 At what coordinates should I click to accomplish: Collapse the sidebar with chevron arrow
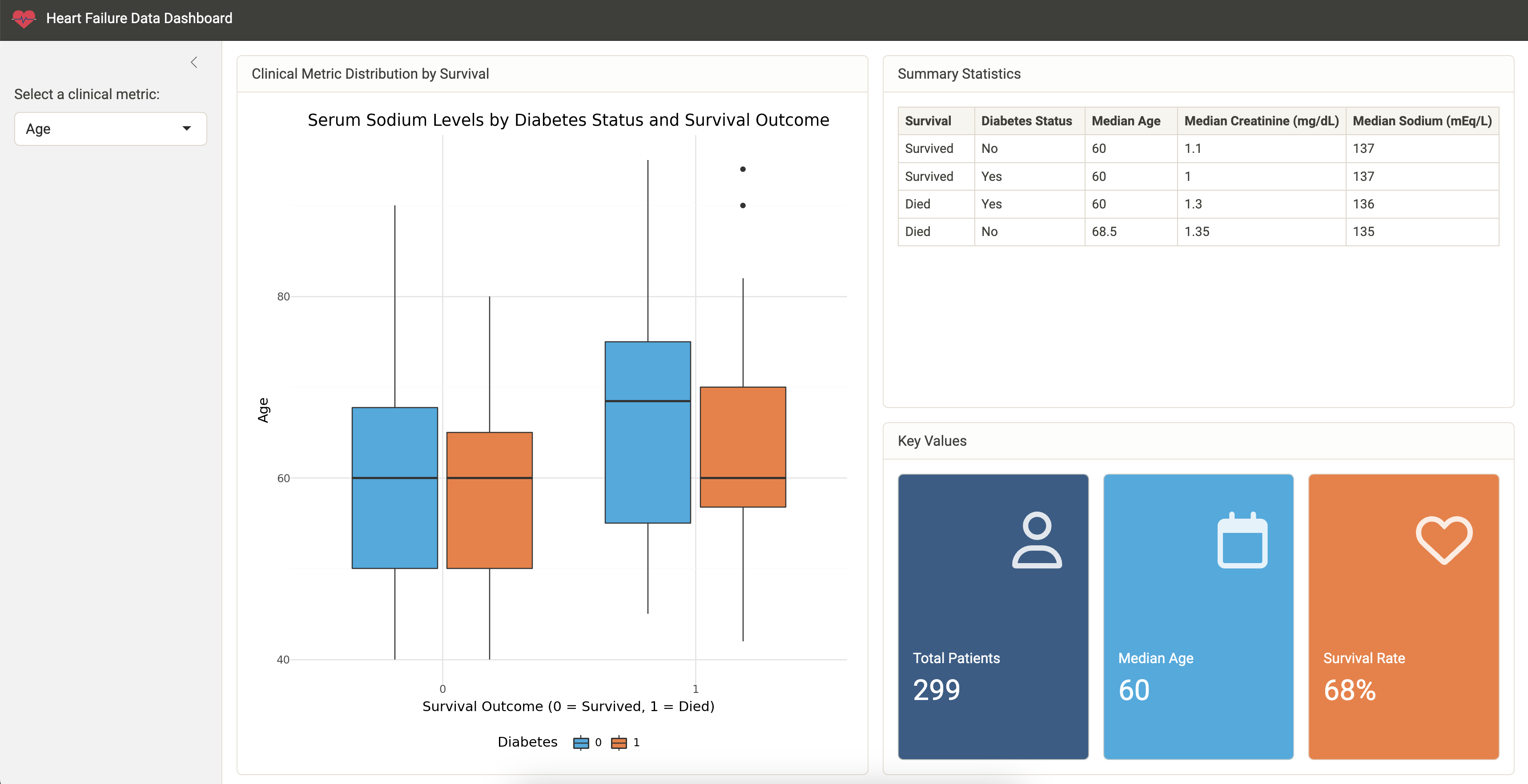(x=194, y=62)
